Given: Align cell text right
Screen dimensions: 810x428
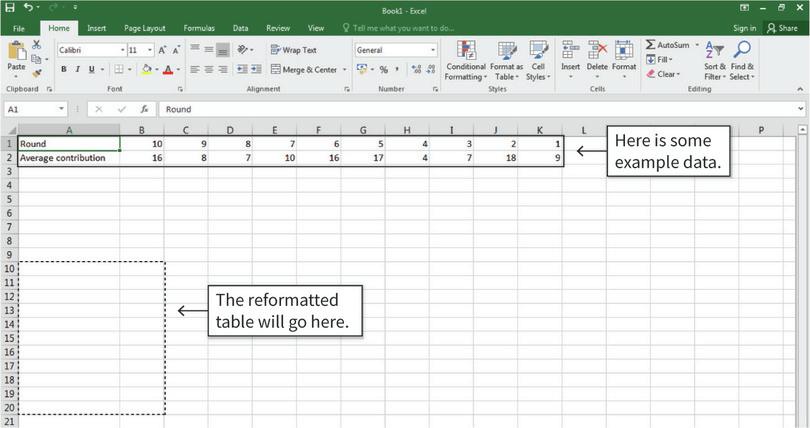Looking at the screenshot, I should pyautogui.click(x=223, y=69).
